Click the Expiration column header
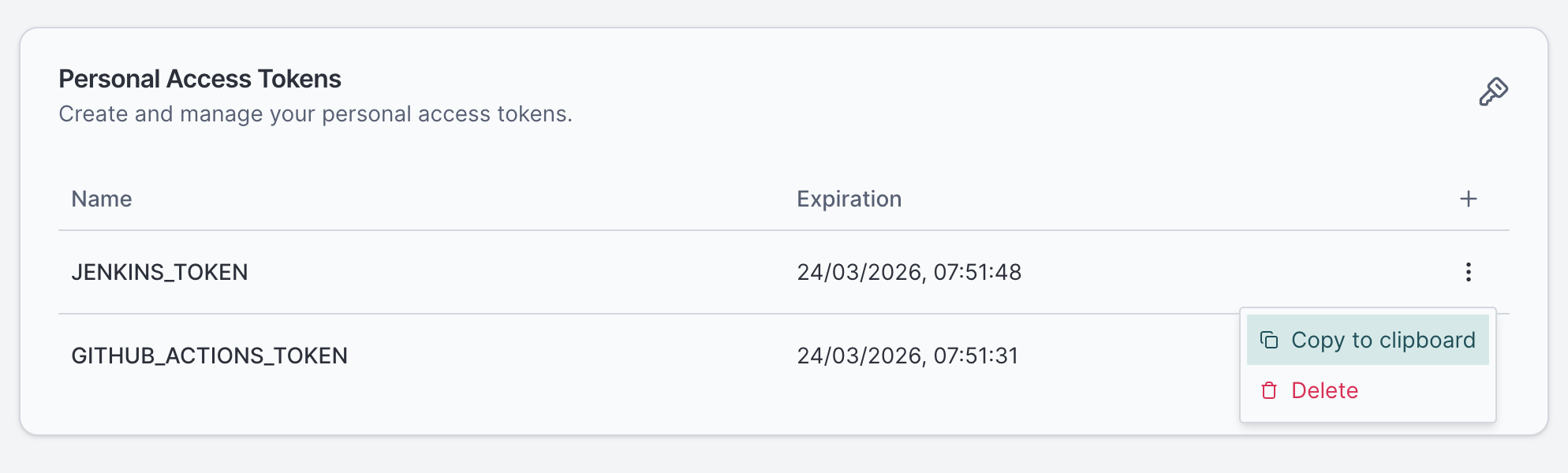 (849, 199)
